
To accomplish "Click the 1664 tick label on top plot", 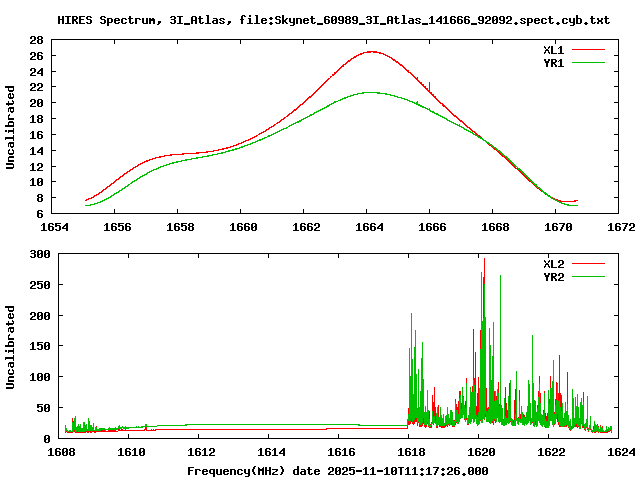I will 369,227.
